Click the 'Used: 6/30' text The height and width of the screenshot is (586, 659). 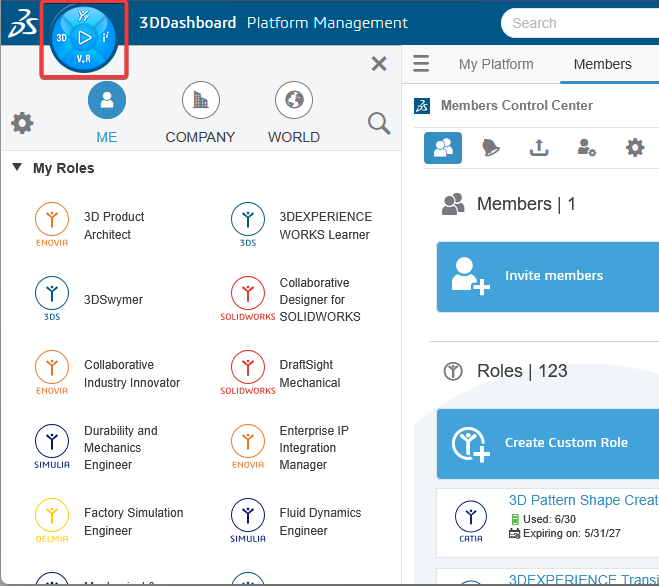click(x=549, y=519)
